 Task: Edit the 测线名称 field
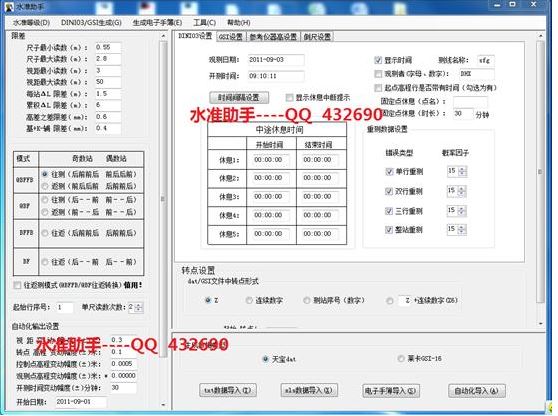tap(485, 60)
